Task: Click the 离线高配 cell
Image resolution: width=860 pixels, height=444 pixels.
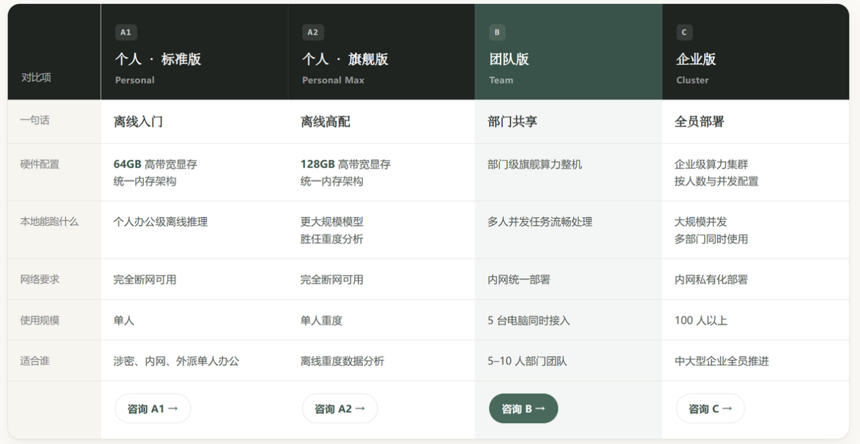Action: point(325,122)
